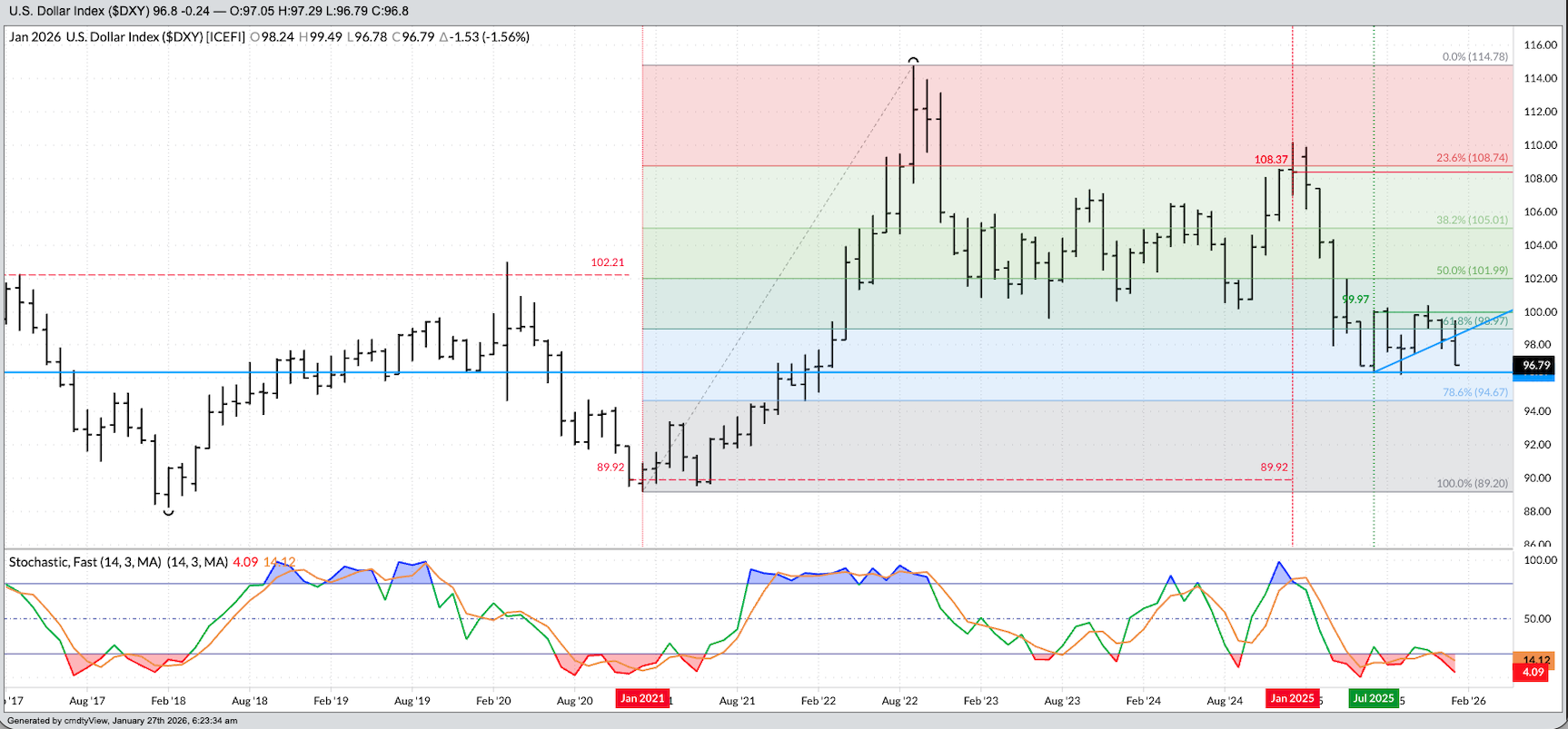Click the Jul 2025 green date marker
This screenshot has width=1568, height=729.
point(1373,698)
